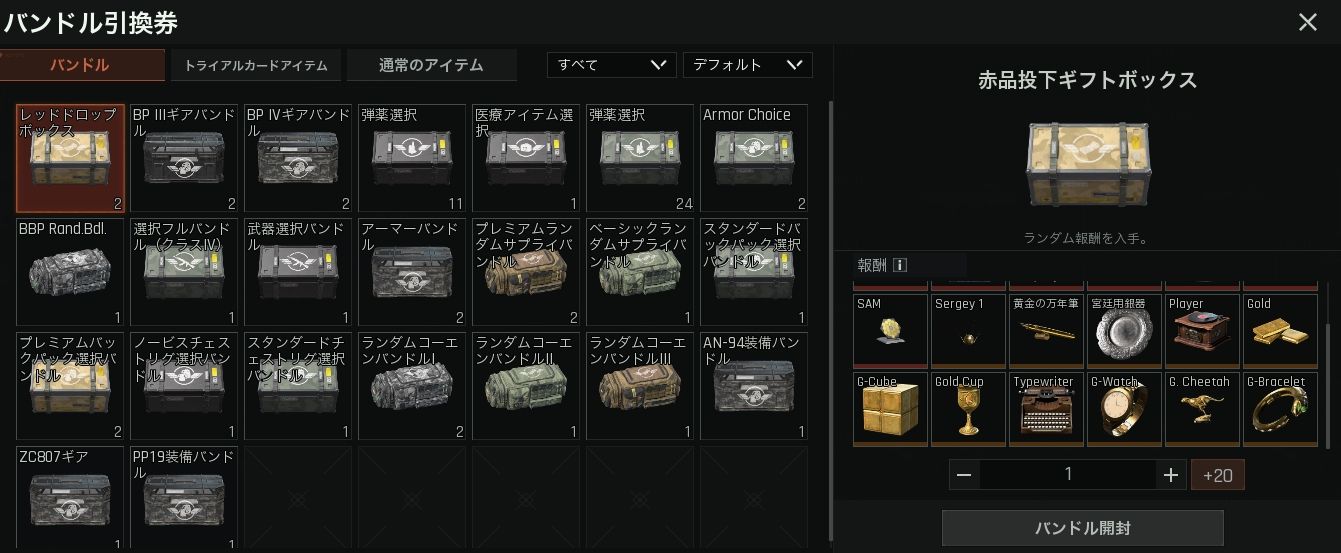Select the ZC807ギア crate
The image size is (1341, 553).
70,499
